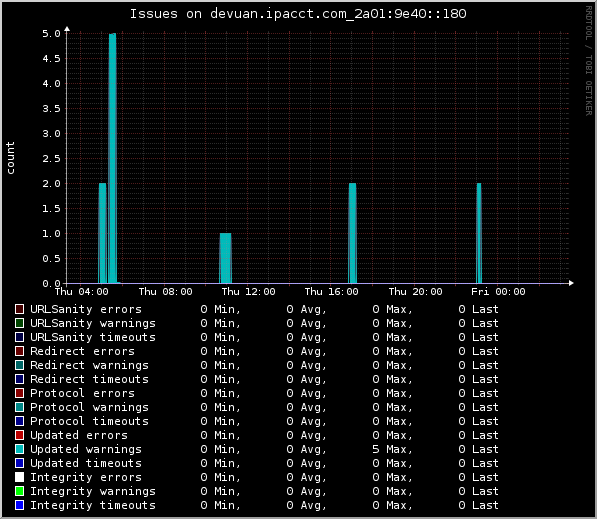The width and height of the screenshot is (597, 519).
Task: Click the Updated warnings legend label
Action: tap(86, 449)
